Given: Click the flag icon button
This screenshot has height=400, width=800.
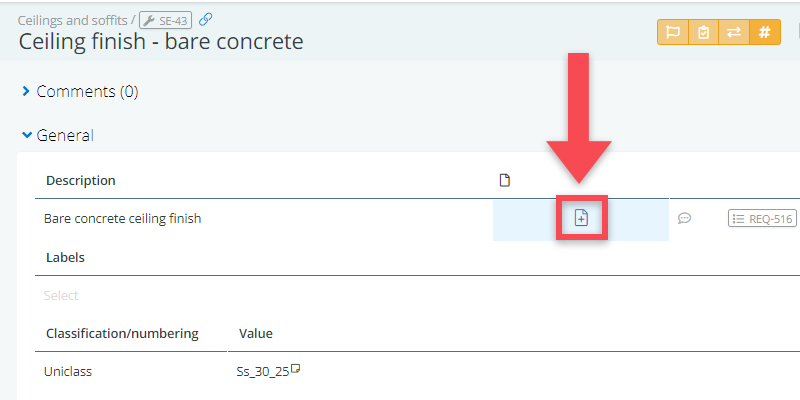Looking at the screenshot, I should (672, 32).
